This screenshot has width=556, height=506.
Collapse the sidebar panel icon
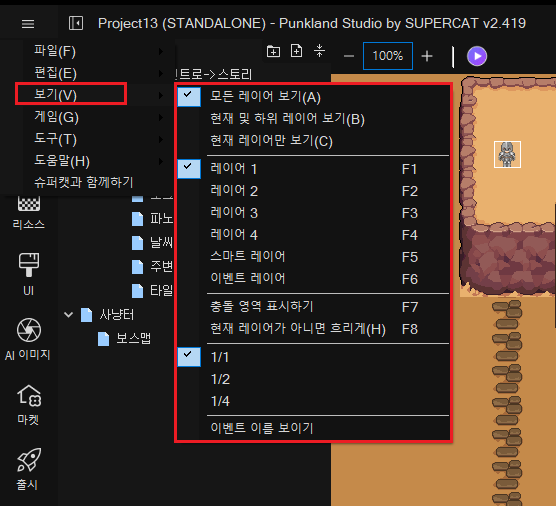coord(76,23)
